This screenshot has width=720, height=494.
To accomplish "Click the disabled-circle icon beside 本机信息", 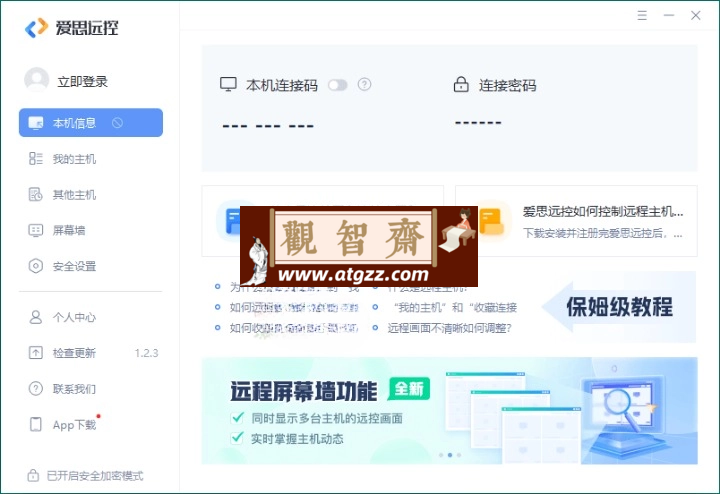I will pos(118,123).
